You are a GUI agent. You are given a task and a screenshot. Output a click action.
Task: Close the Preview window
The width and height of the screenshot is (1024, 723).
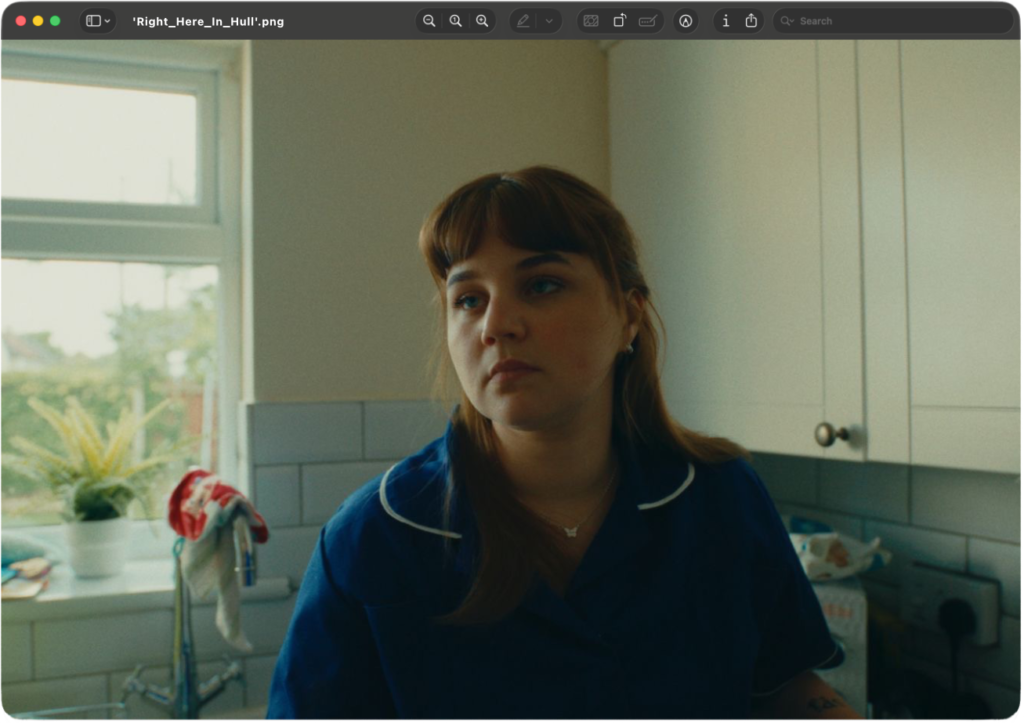click(x=21, y=21)
